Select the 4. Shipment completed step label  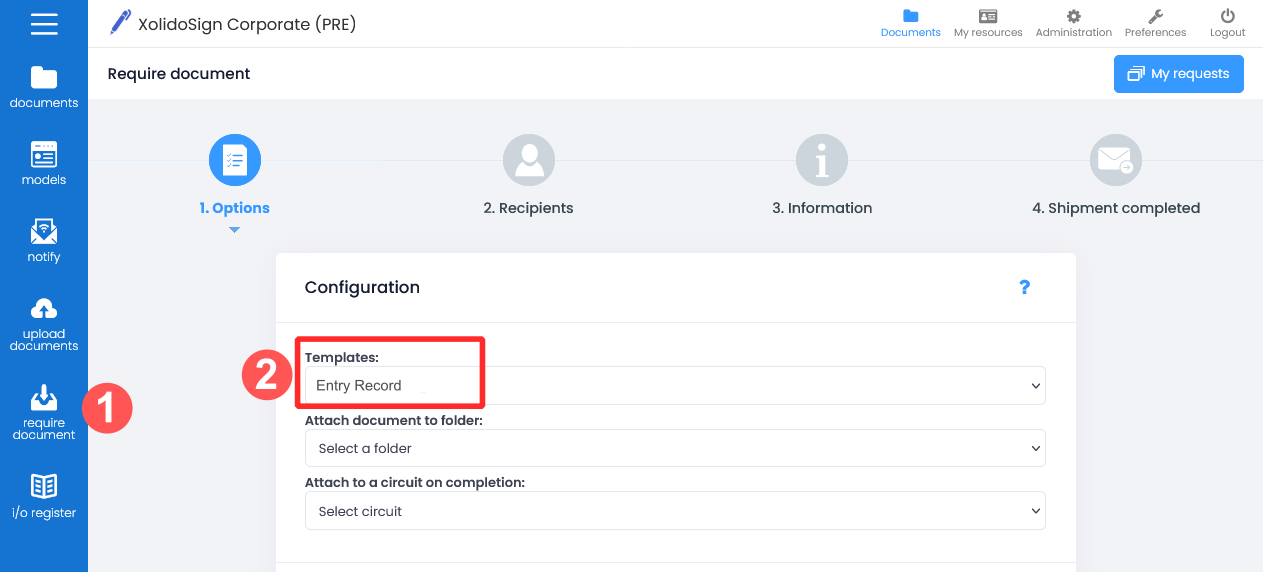point(1116,208)
